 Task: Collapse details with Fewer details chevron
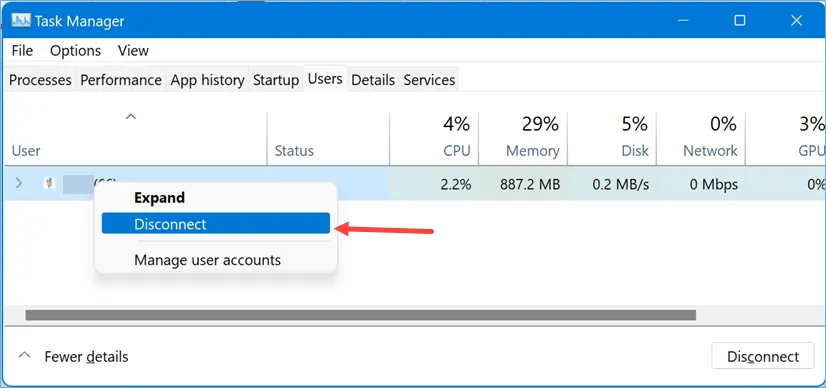pyautogui.click(x=24, y=355)
